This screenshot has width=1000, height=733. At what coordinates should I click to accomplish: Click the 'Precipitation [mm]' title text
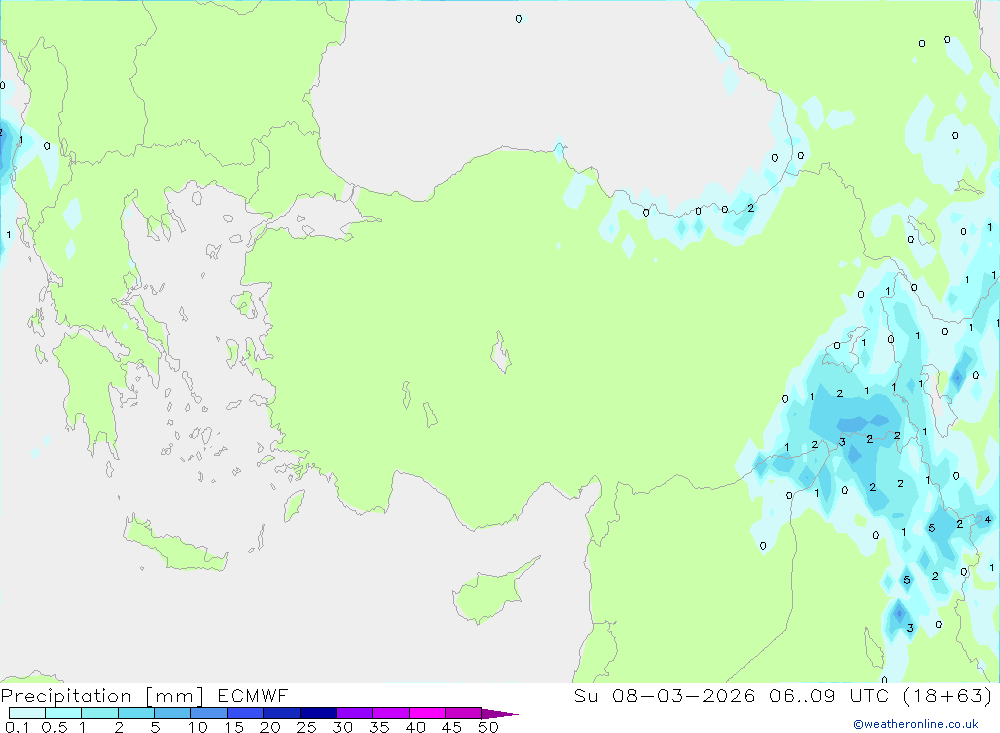click(102, 696)
